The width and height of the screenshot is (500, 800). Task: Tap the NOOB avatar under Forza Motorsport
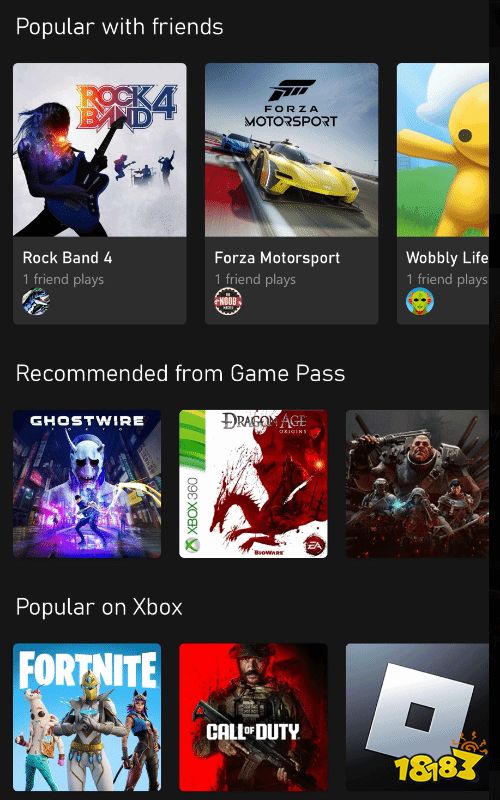click(x=228, y=301)
